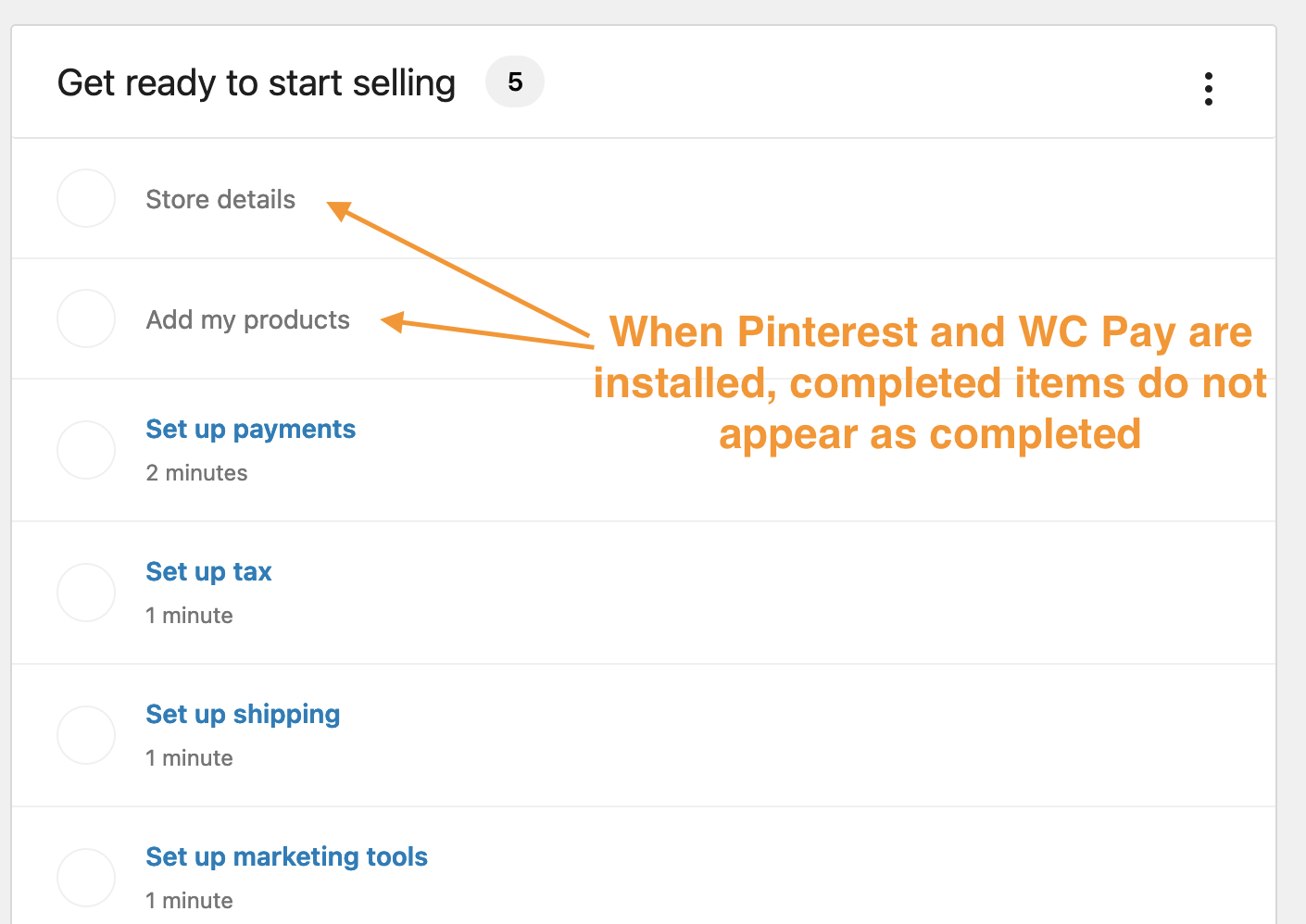Click the 1 minute estimate under Set up tax
This screenshot has width=1306, height=924.
tap(189, 615)
